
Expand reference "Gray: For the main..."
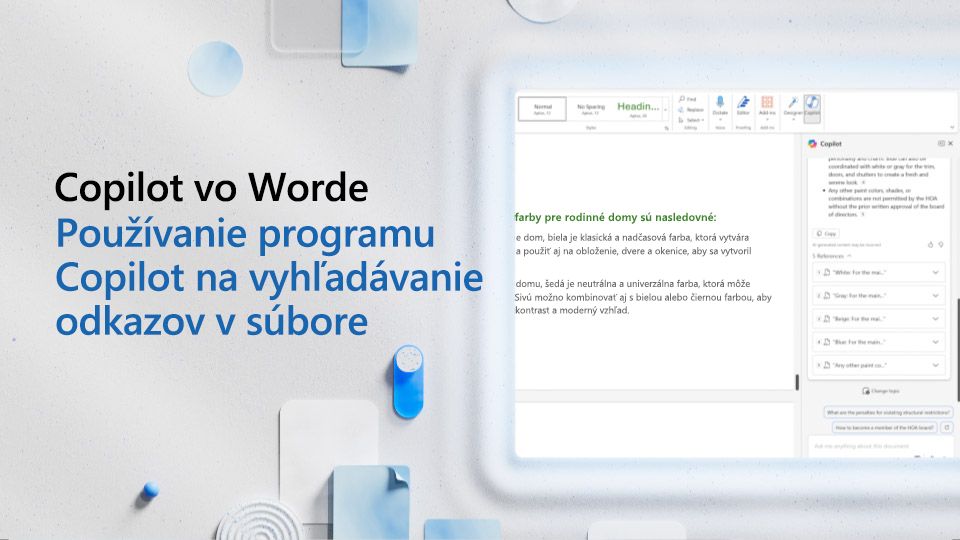(x=935, y=296)
